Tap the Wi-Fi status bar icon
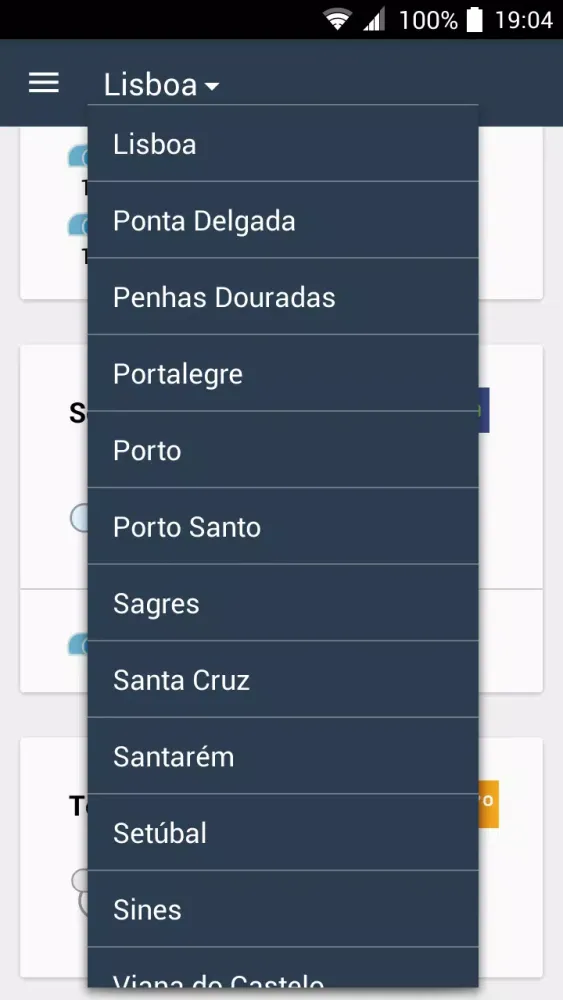This screenshot has height=1000, width=563. tap(337, 20)
